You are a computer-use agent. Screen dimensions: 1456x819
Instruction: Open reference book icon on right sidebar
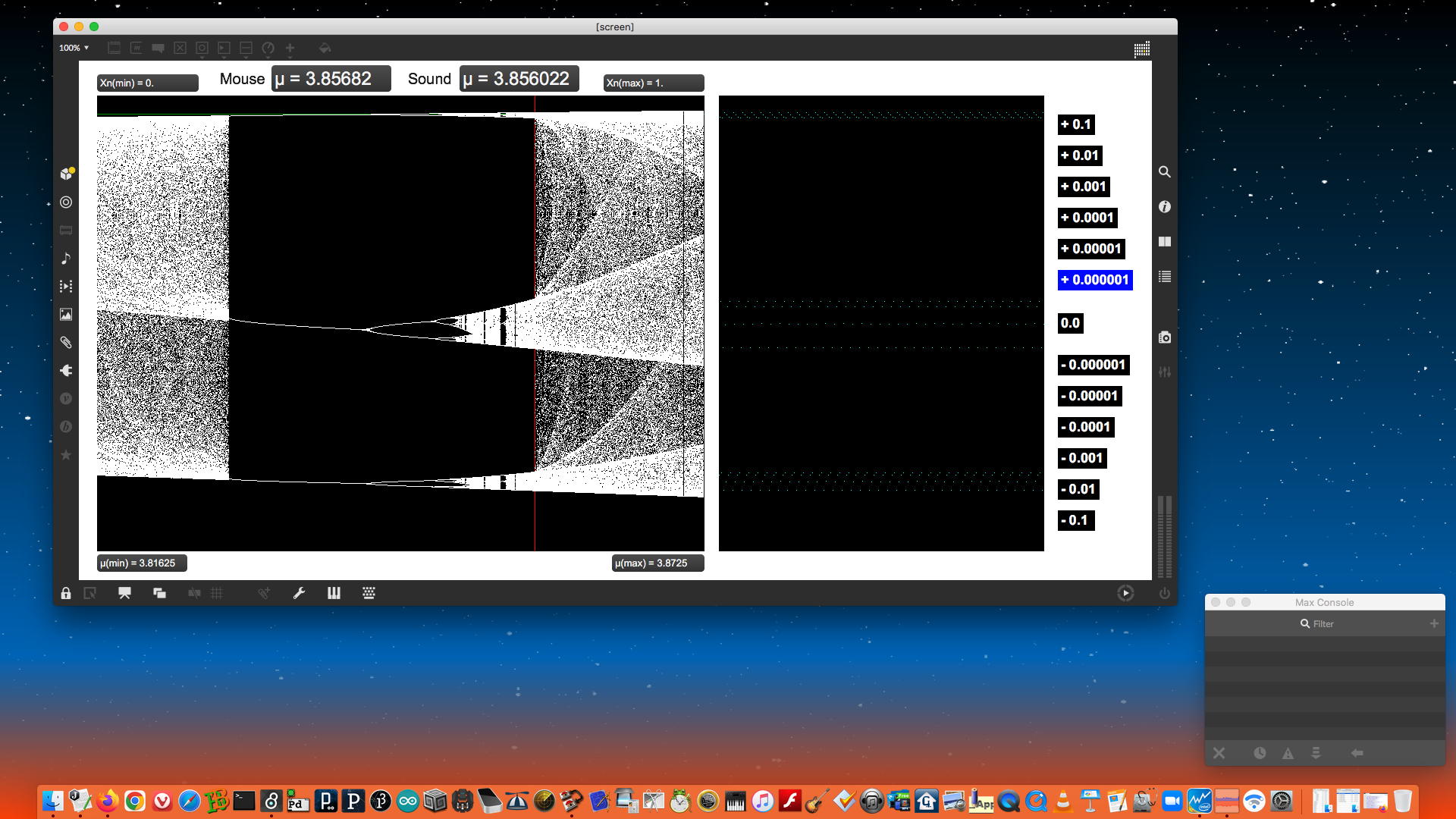pos(1164,242)
